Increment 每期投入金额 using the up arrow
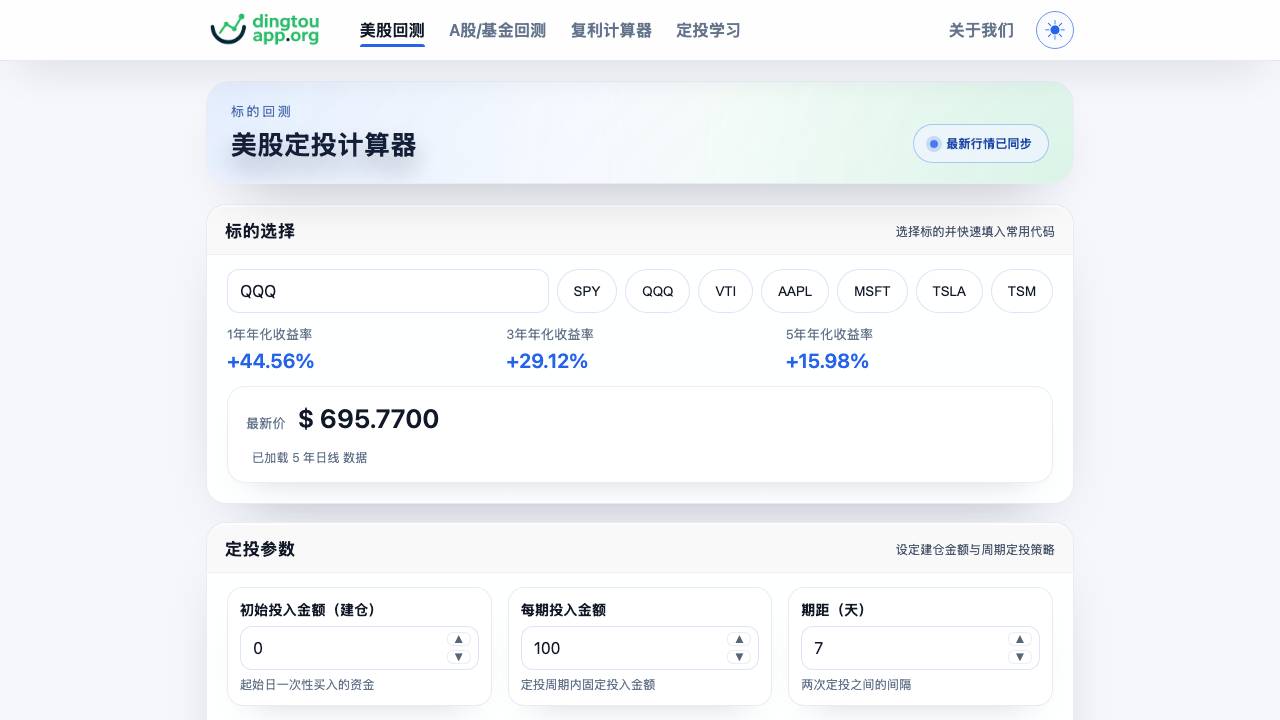This screenshot has height=720, width=1280. coord(739,639)
